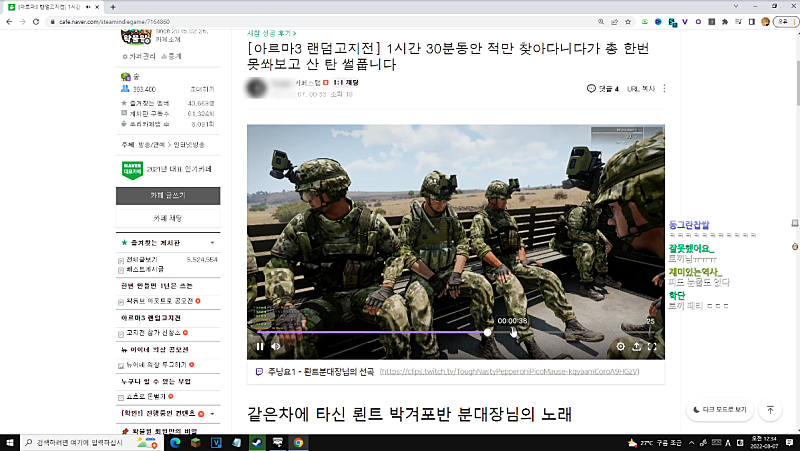Click 초대하기 next to member count

click(x=202, y=89)
